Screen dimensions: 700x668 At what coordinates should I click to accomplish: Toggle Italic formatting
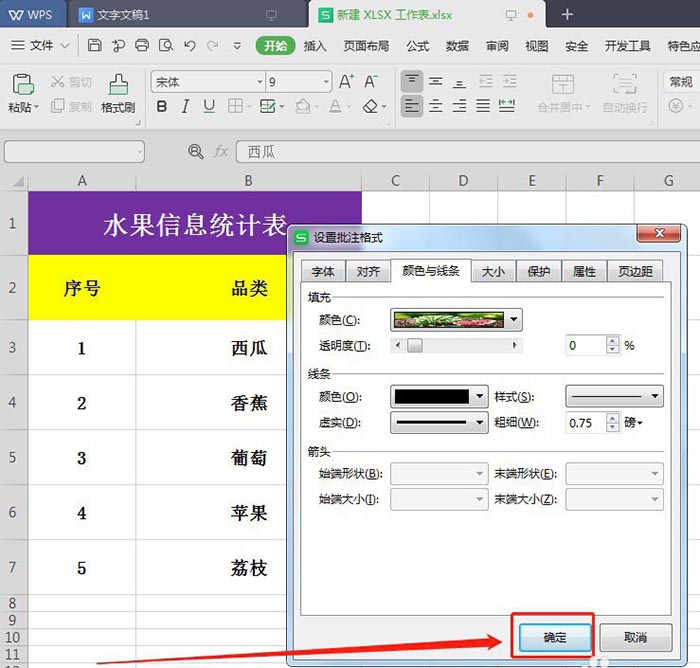pos(185,107)
